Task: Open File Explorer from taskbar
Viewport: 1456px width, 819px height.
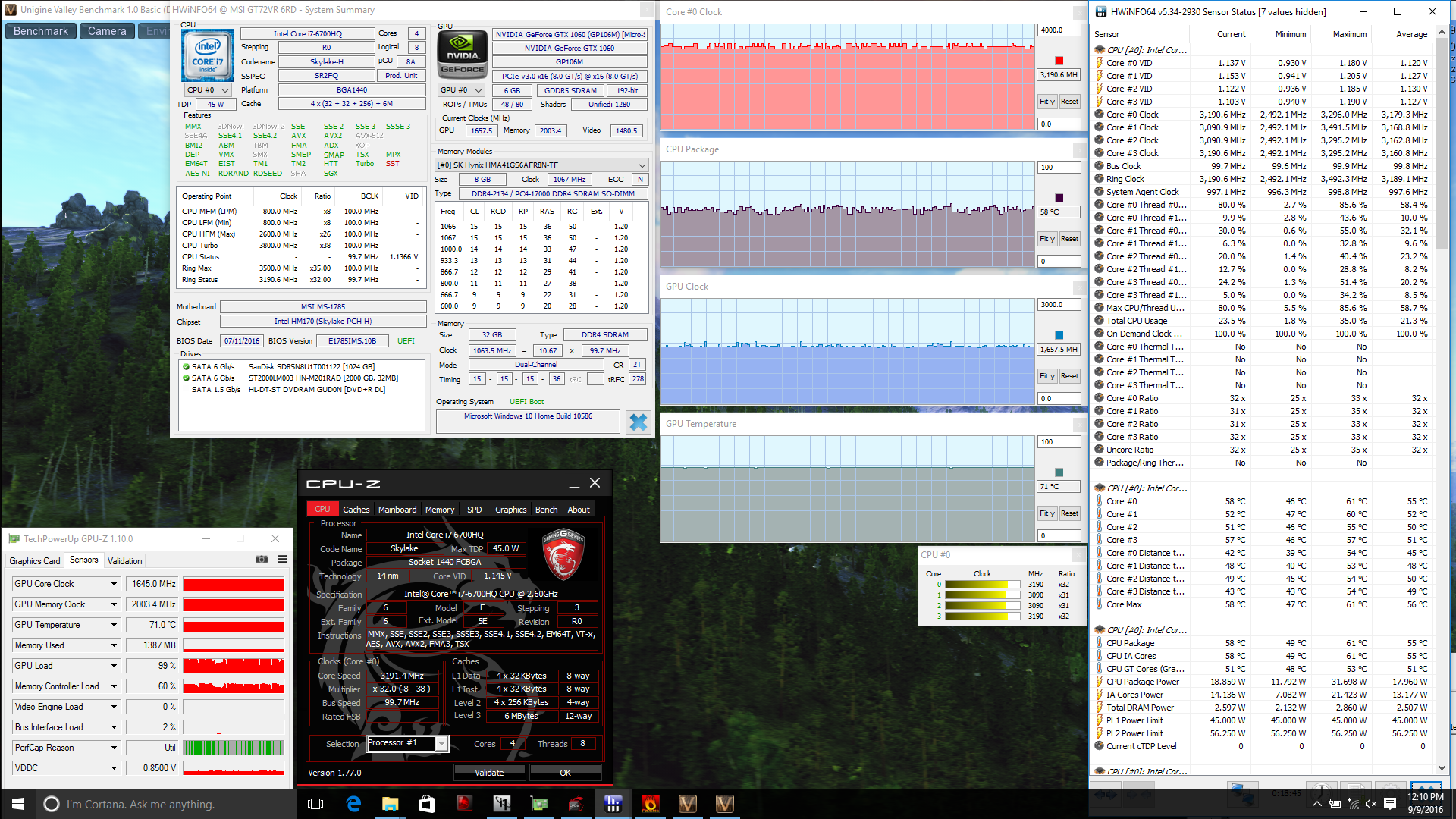Action: tap(391, 804)
